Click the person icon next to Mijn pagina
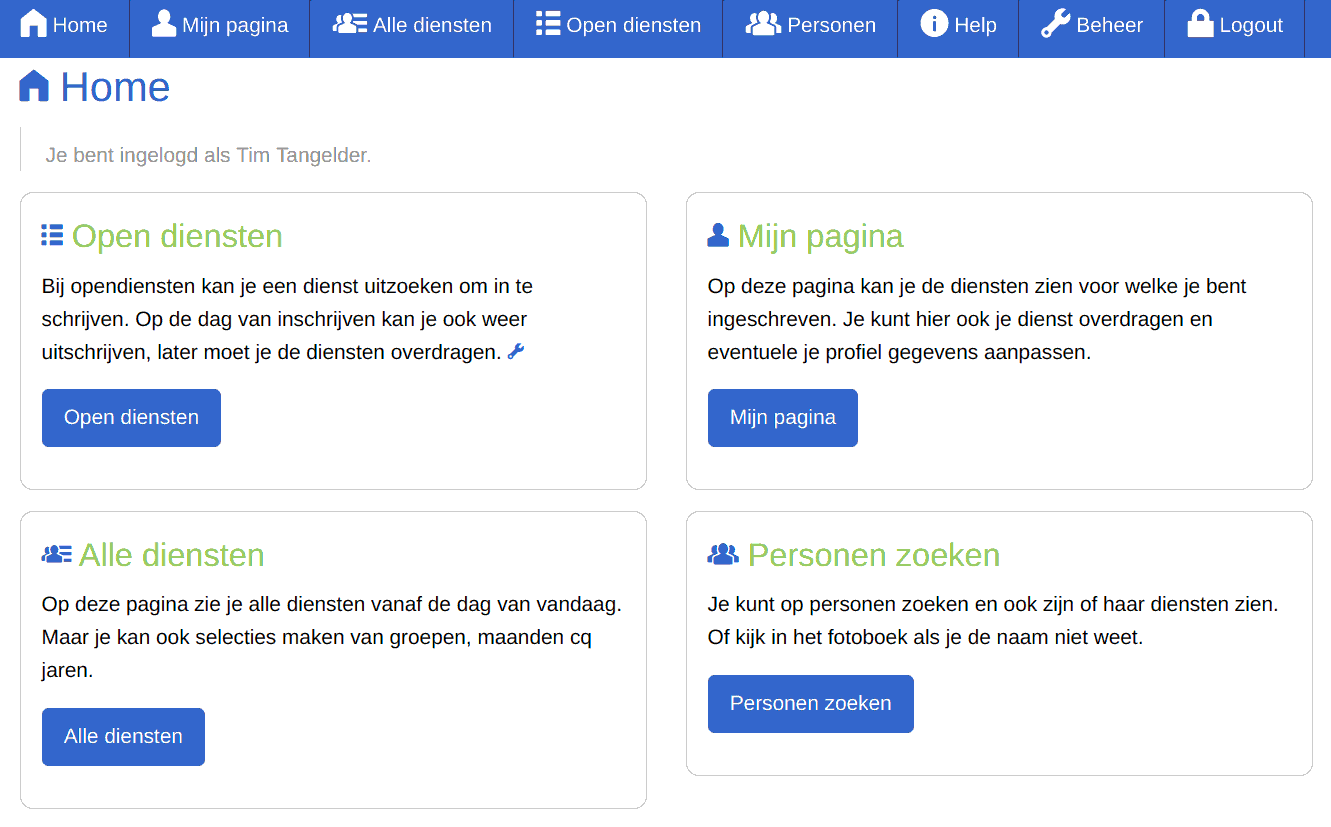 point(163,24)
